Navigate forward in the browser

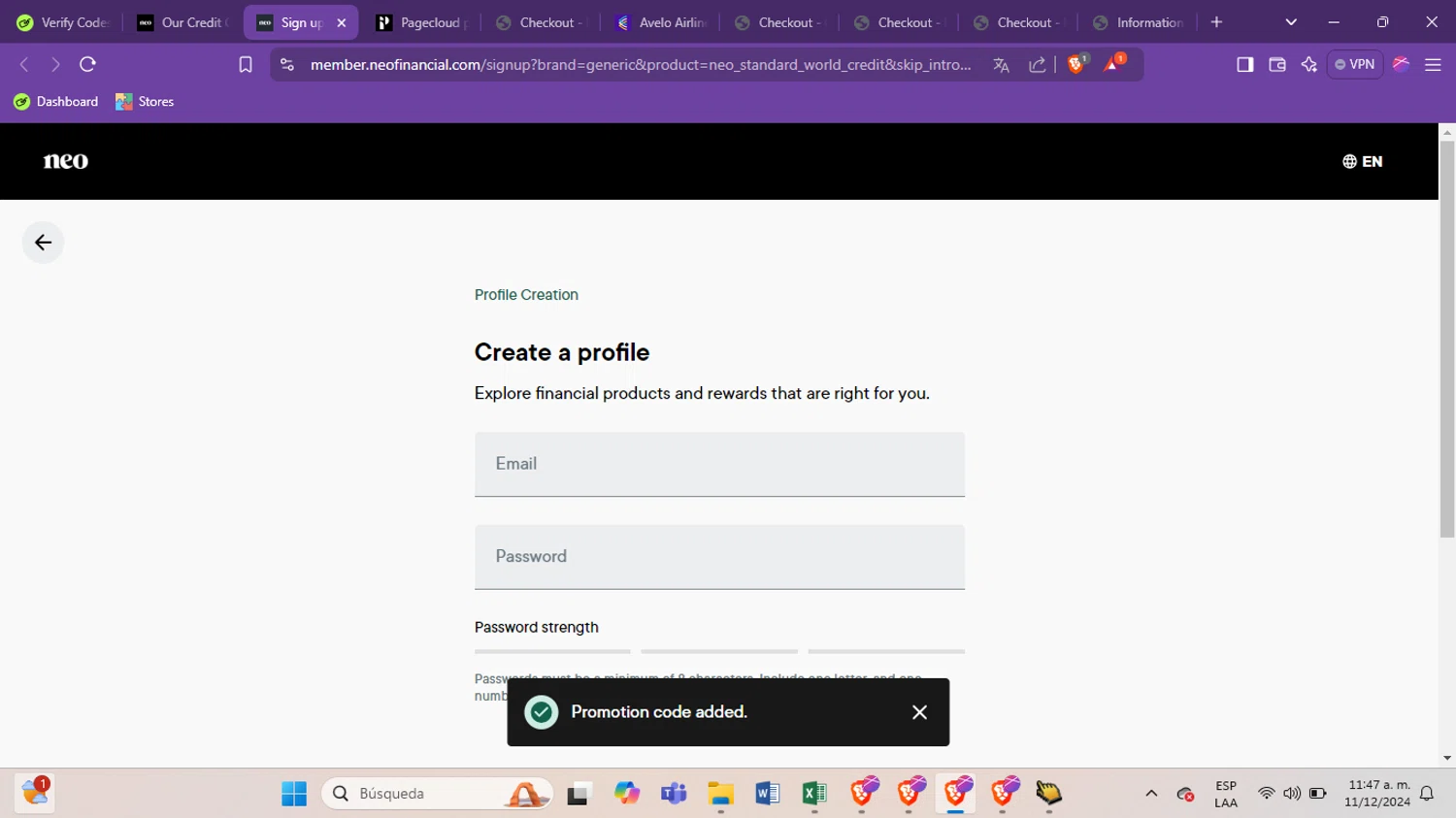pyautogui.click(x=55, y=64)
